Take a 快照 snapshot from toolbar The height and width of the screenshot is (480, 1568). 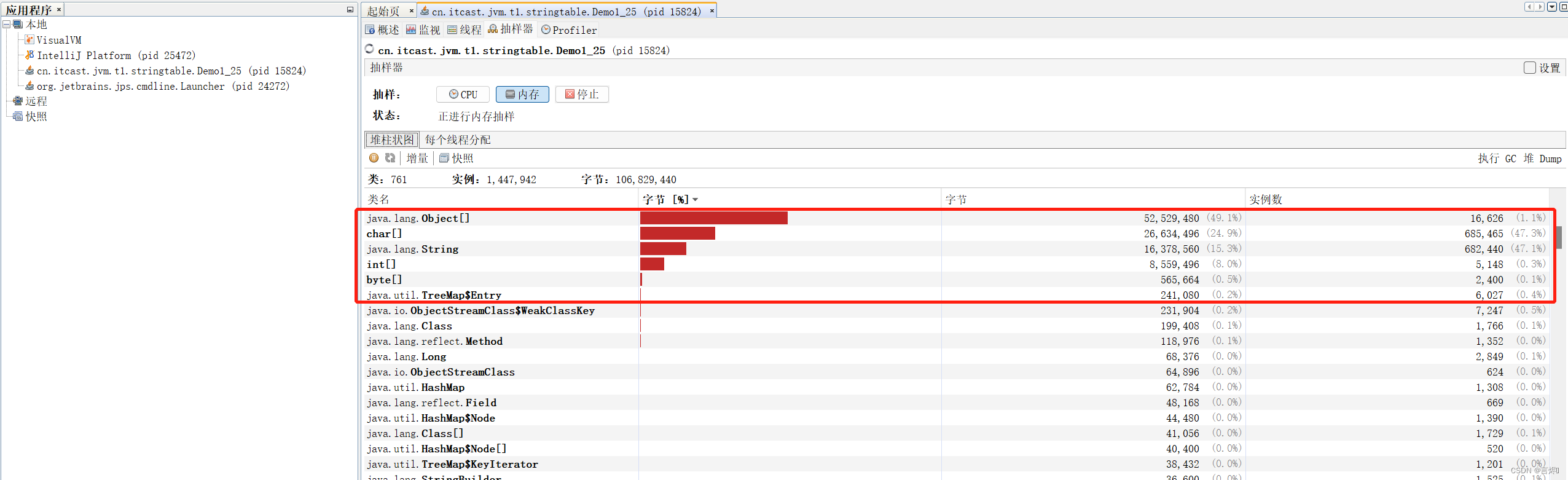pyautogui.click(x=457, y=158)
